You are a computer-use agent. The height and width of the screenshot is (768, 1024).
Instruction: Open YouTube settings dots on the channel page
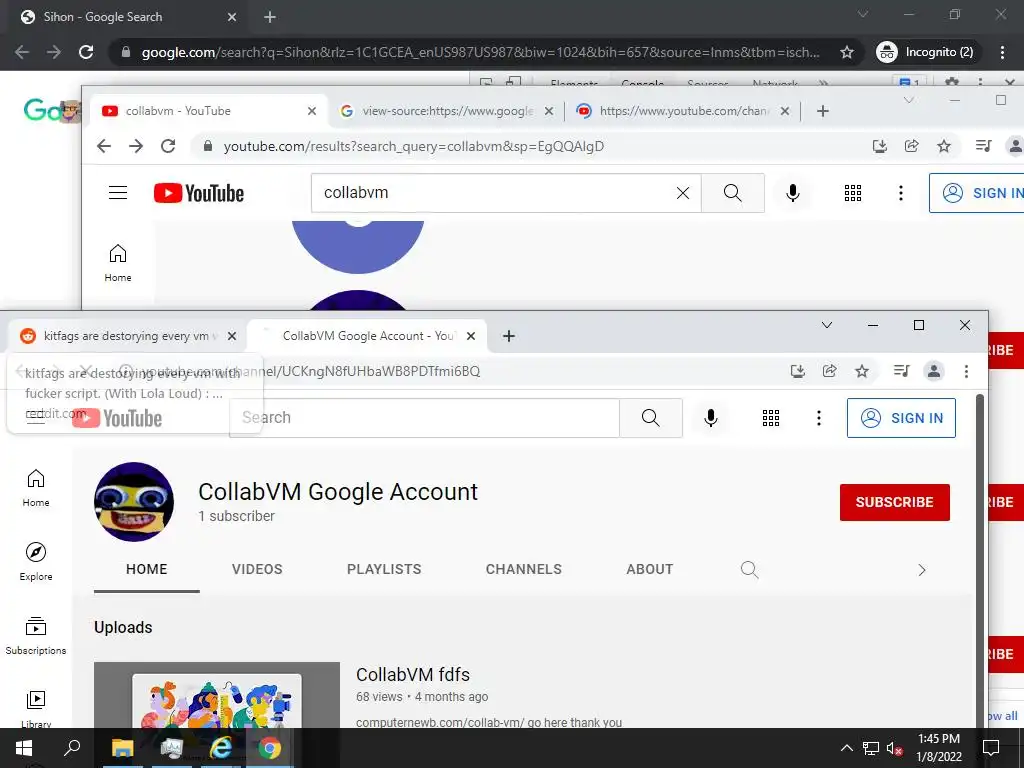point(819,418)
